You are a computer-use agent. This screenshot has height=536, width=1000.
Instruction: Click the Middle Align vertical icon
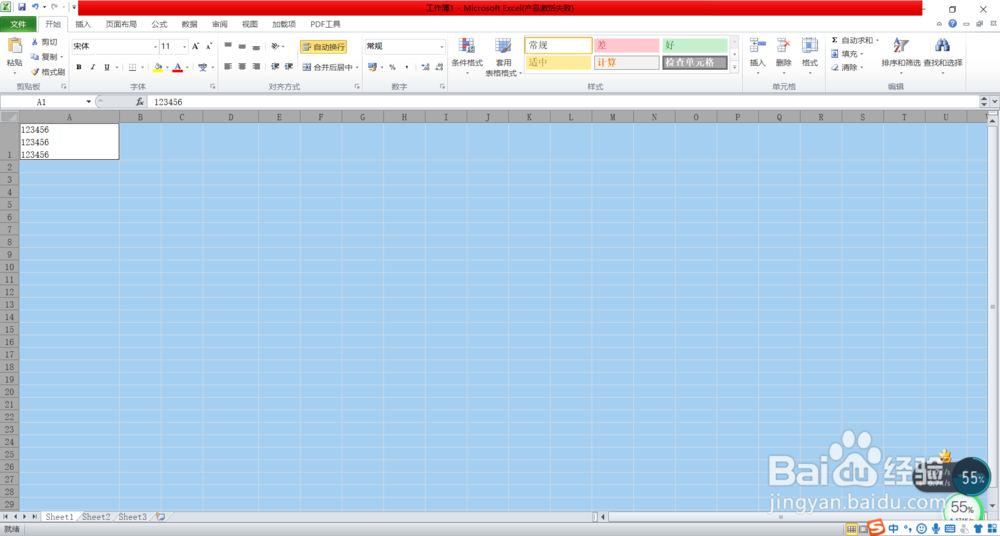coord(242,47)
